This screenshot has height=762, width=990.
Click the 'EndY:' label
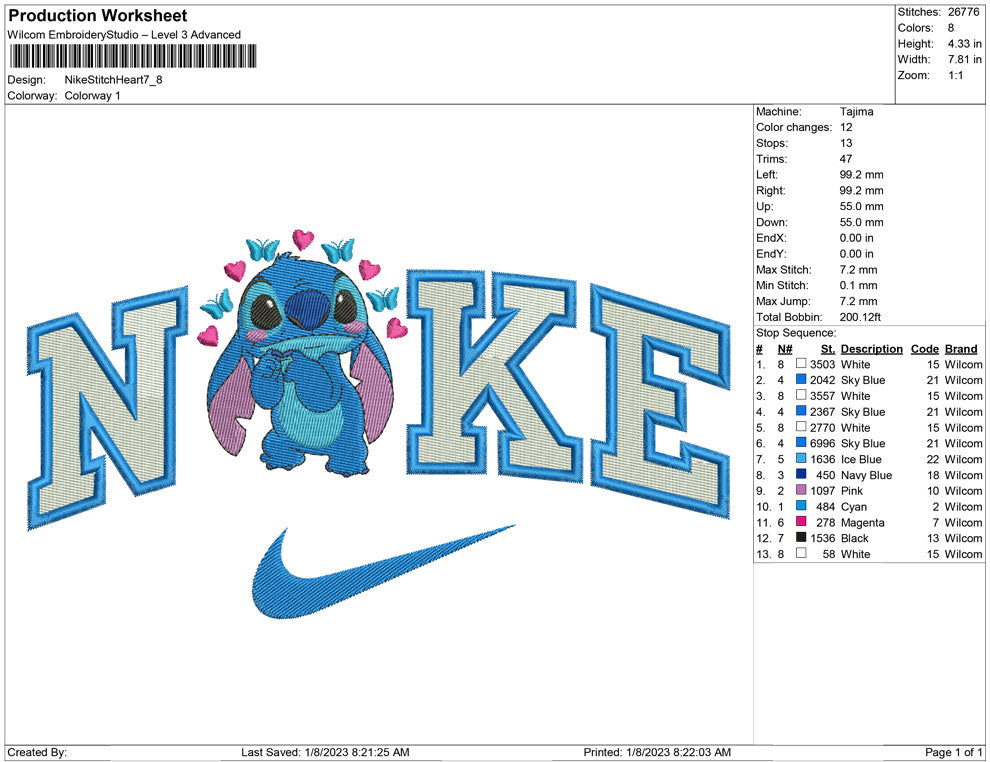[771, 254]
